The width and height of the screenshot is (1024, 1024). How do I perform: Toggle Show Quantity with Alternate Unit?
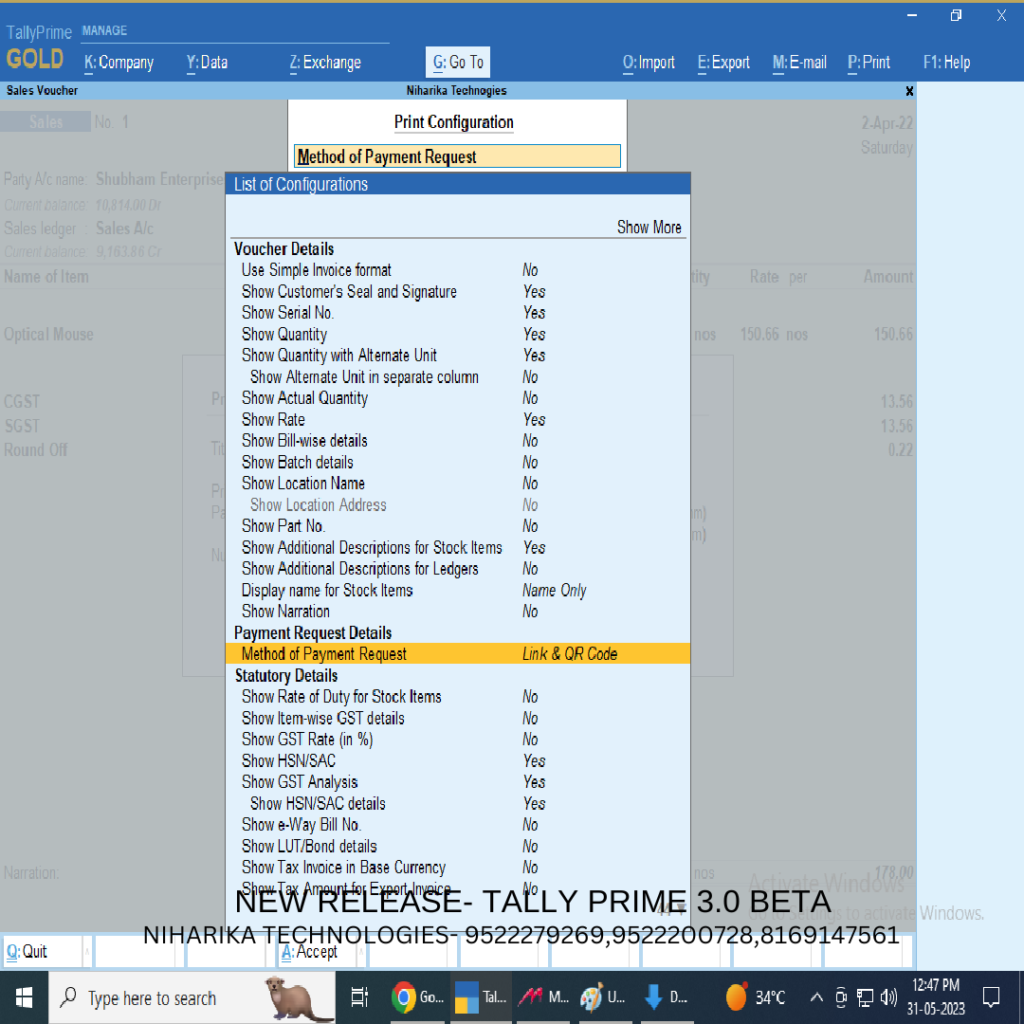[457, 356]
